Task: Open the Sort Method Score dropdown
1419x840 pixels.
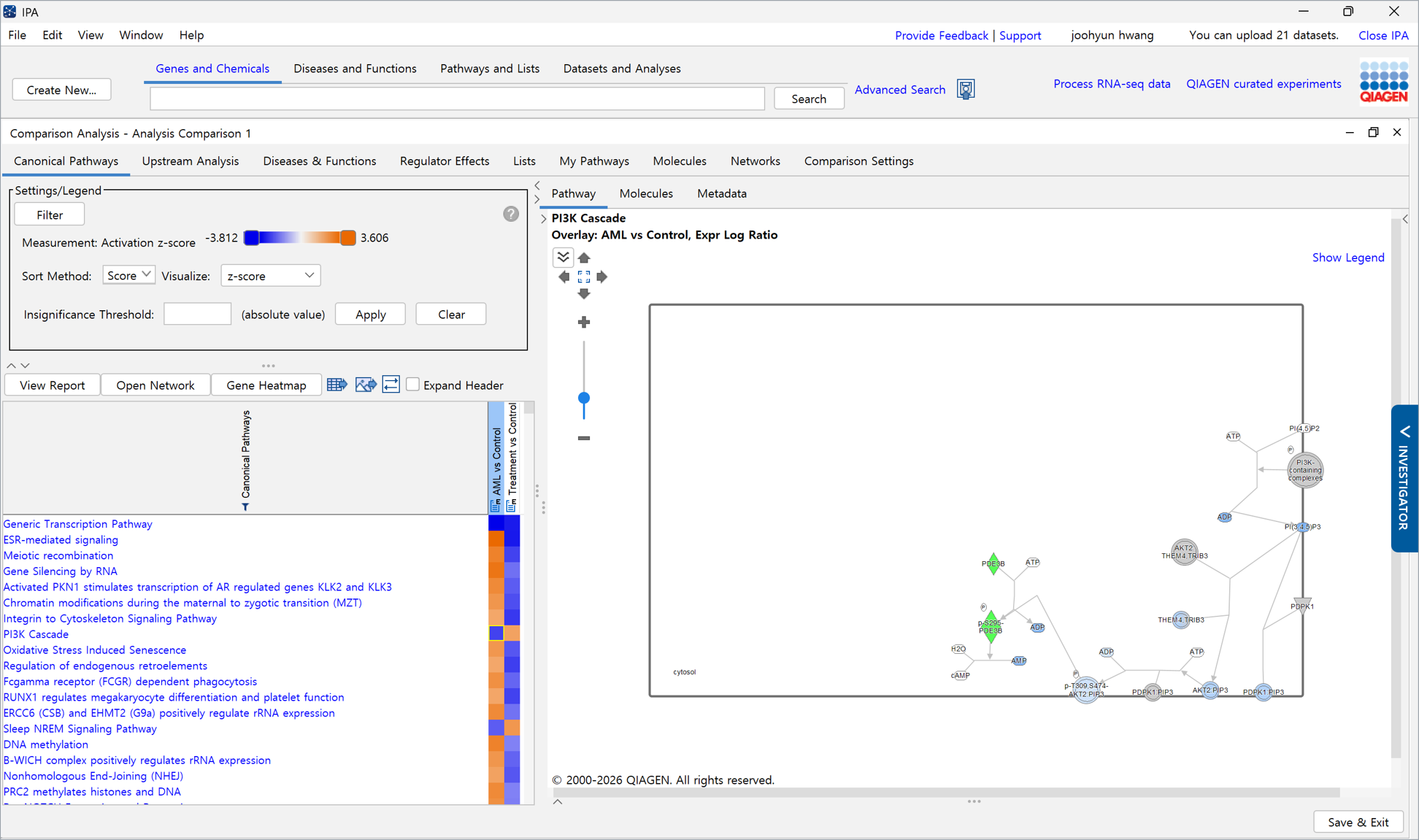Action: (x=128, y=275)
